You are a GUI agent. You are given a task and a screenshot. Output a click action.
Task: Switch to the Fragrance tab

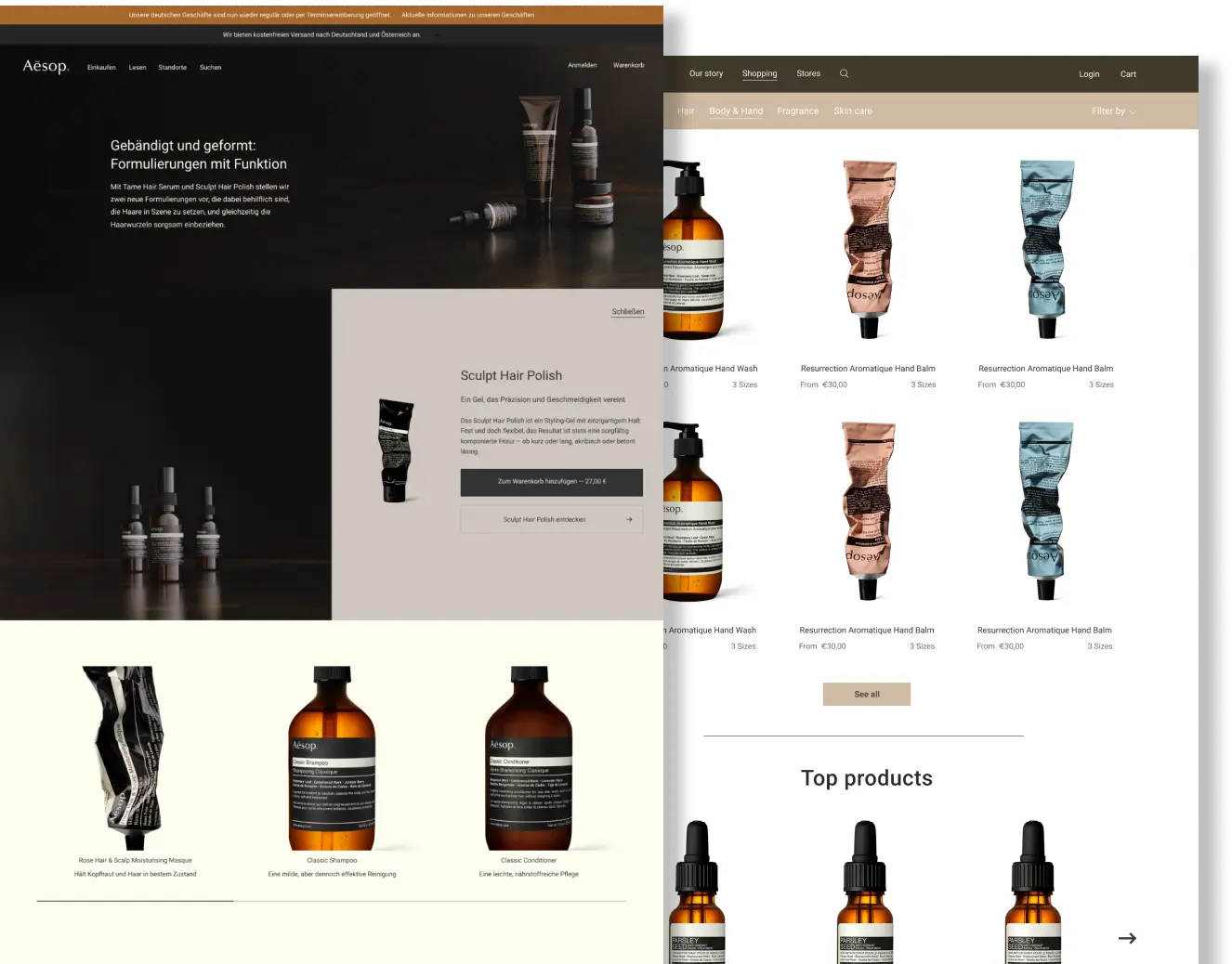click(x=798, y=111)
